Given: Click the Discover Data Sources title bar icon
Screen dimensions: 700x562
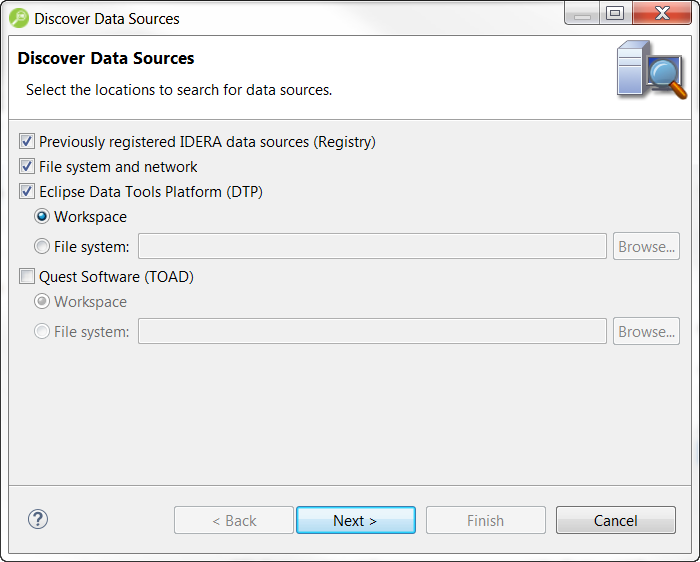Looking at the screenshot, I should point(18,17).
